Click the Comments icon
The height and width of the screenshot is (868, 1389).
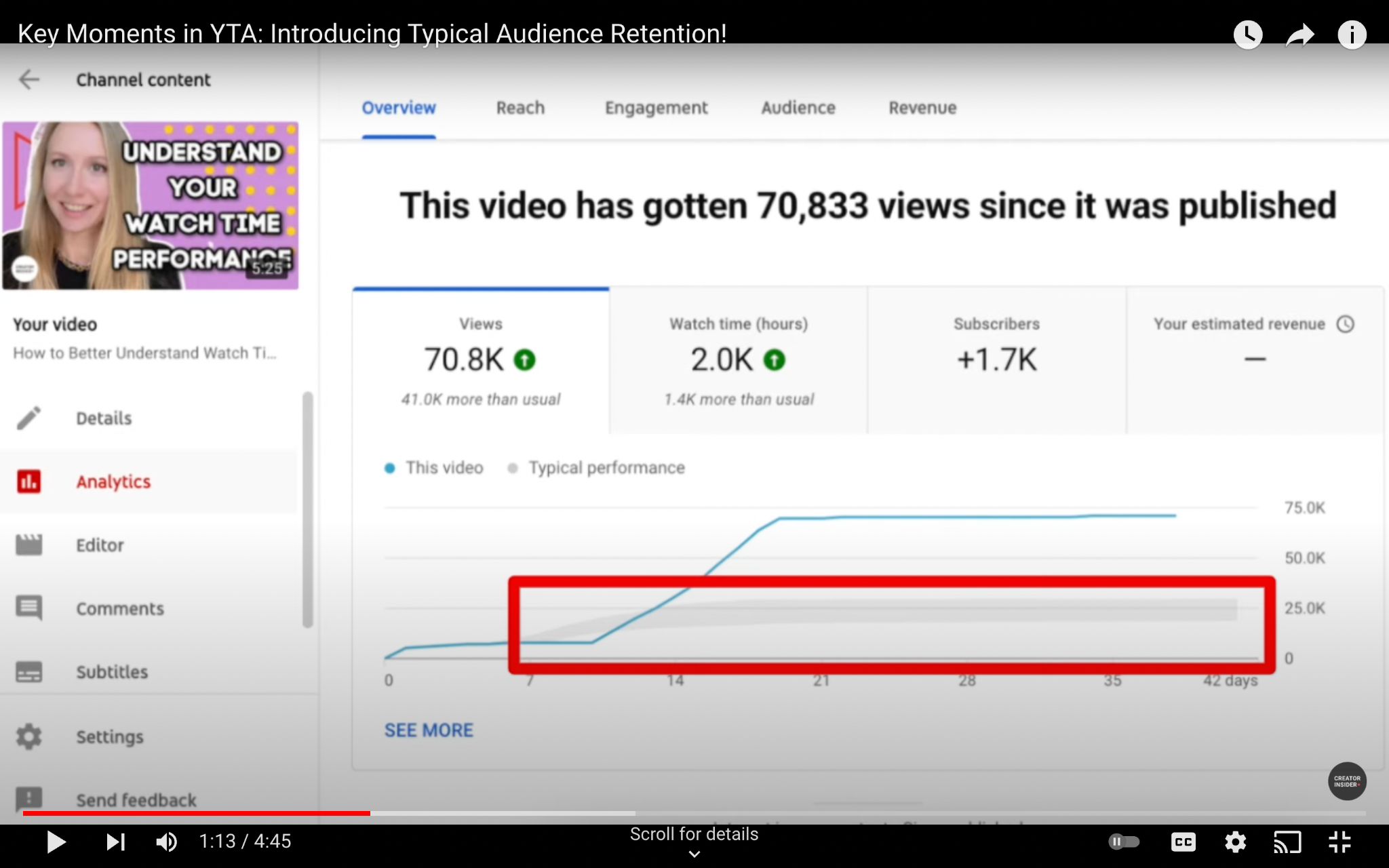[28, 608]
